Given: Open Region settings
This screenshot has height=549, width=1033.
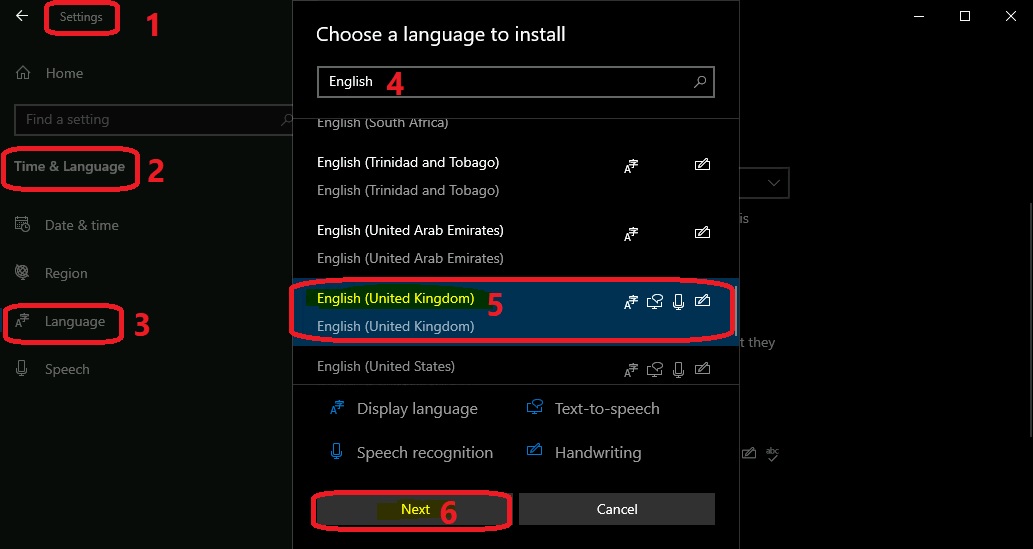Looking at the screenshot, I should [66, 273].
